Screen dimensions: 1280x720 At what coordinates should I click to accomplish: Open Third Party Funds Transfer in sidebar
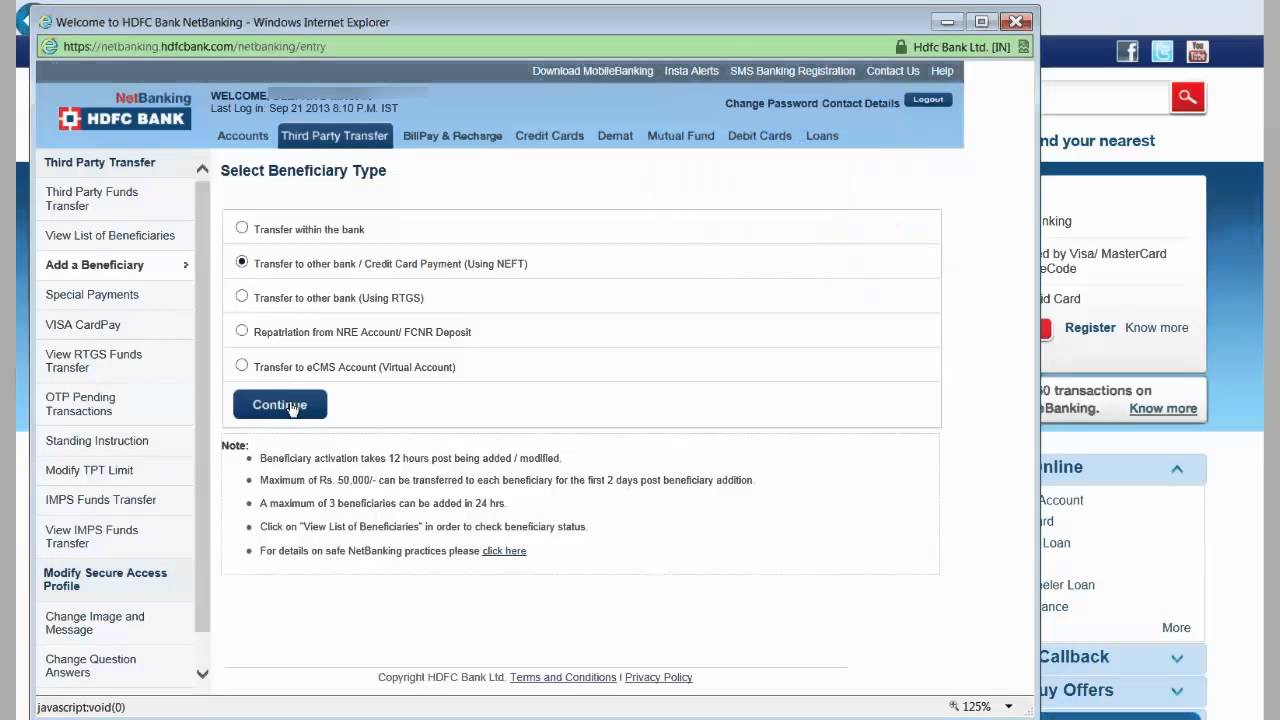pyautogui.click(x=92, y=199)
